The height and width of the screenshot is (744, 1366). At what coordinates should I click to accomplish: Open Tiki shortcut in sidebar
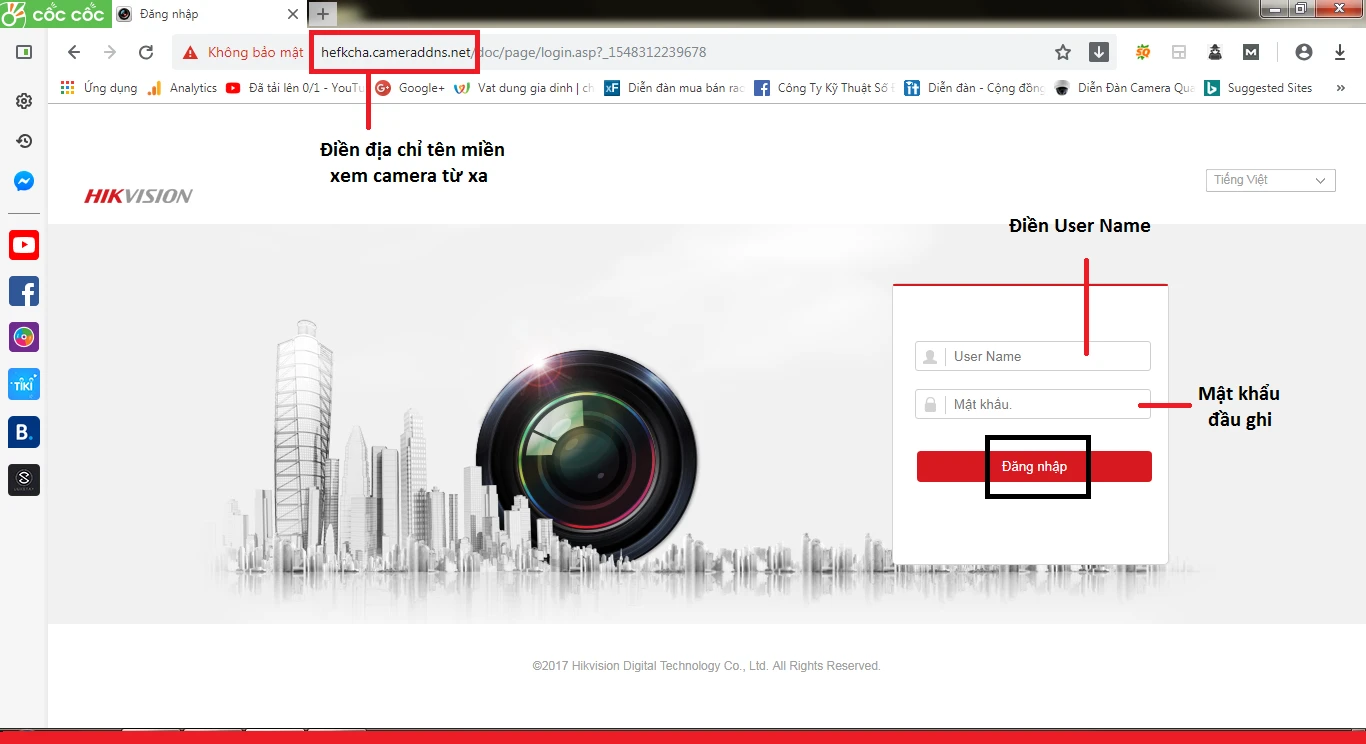tap(24, 385)
